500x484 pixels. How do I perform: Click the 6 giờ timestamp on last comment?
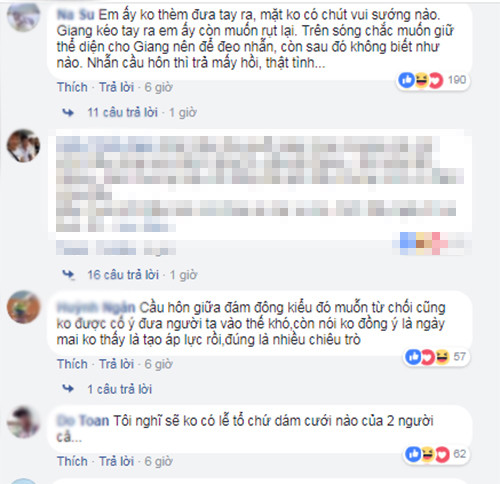[x=158, y=461]
